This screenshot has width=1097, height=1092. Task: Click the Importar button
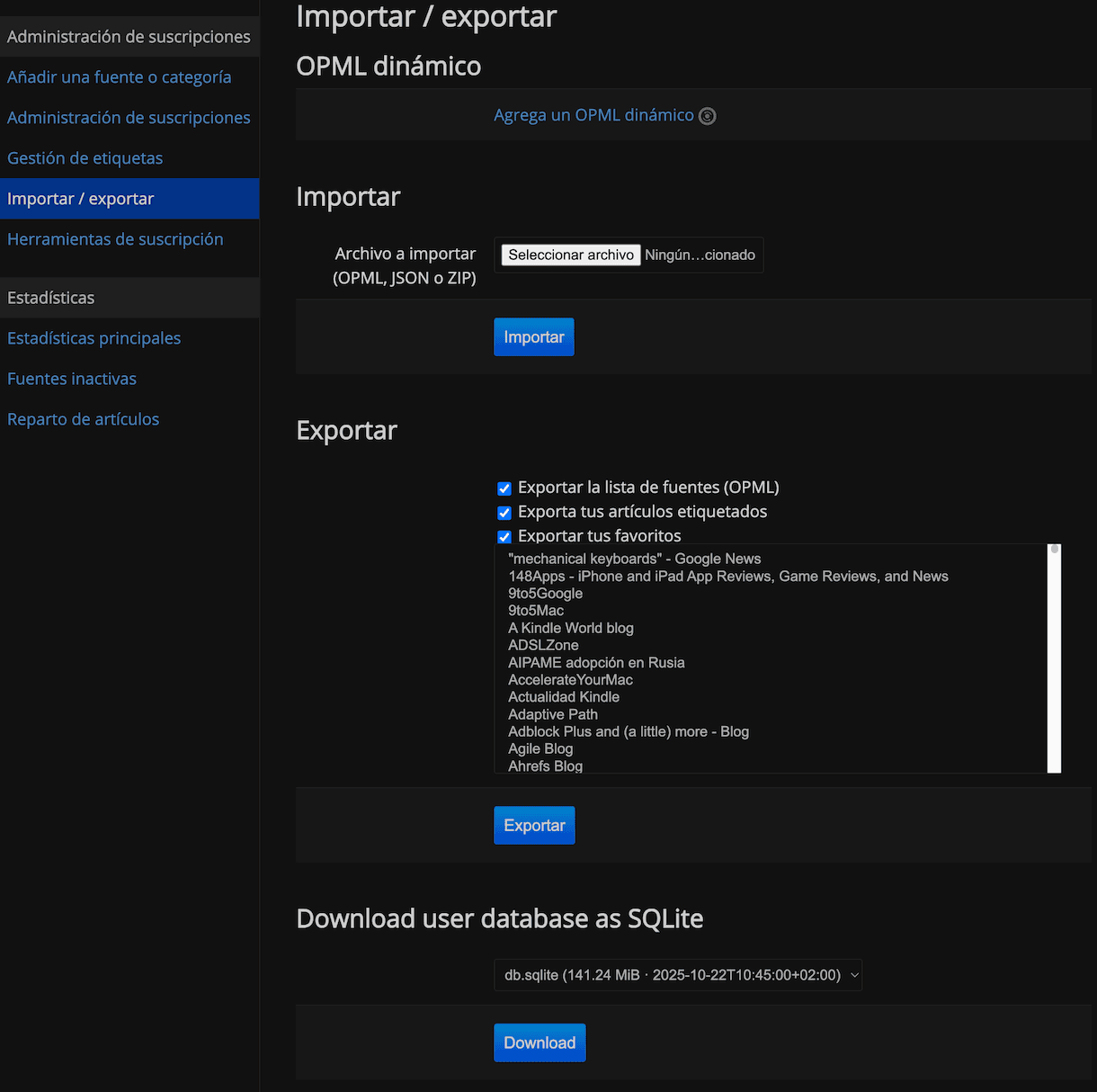tap(533, 337)
